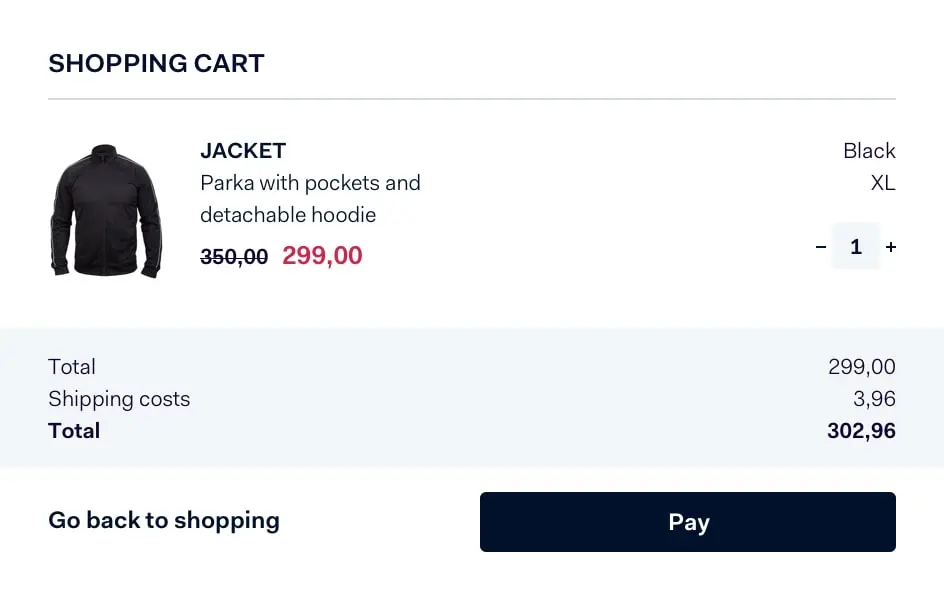Select the final Total amount 302,96

pos(861,431)
